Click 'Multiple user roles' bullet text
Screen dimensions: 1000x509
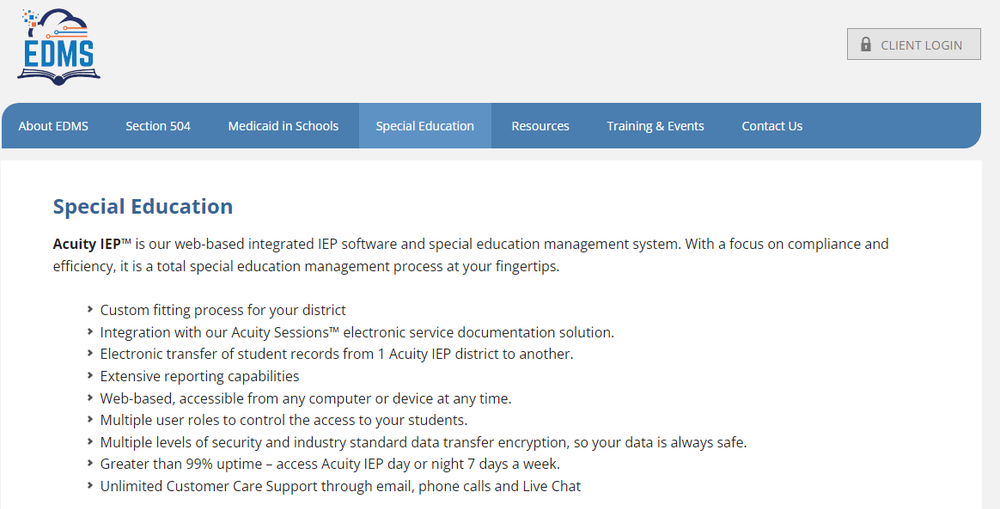284,420
